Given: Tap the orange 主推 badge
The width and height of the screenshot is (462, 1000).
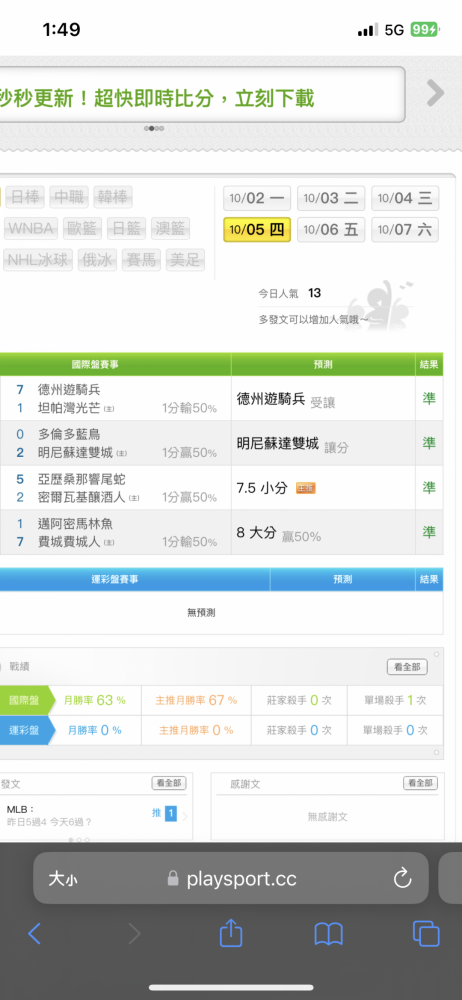Looking at the screenshot, I should [x=306, y=489].
